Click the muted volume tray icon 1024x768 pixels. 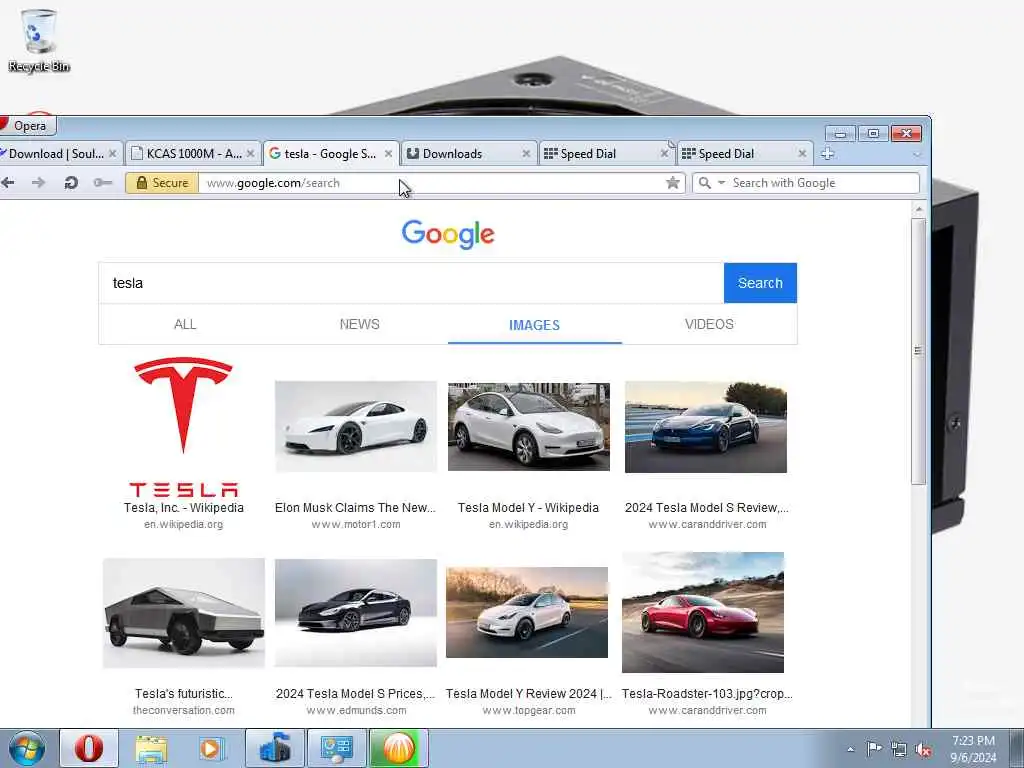923,750
